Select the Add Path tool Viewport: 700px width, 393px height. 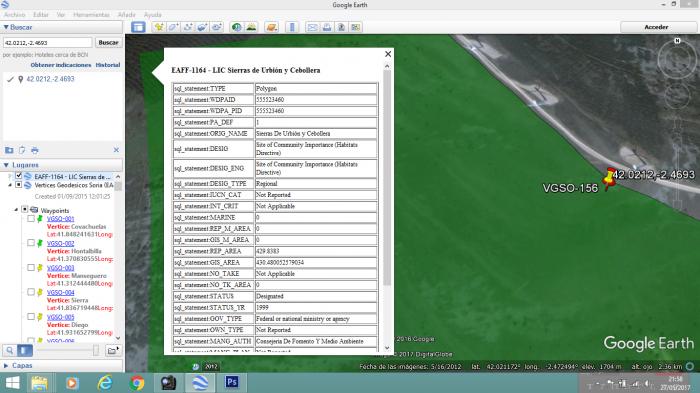tap(188, 27)
